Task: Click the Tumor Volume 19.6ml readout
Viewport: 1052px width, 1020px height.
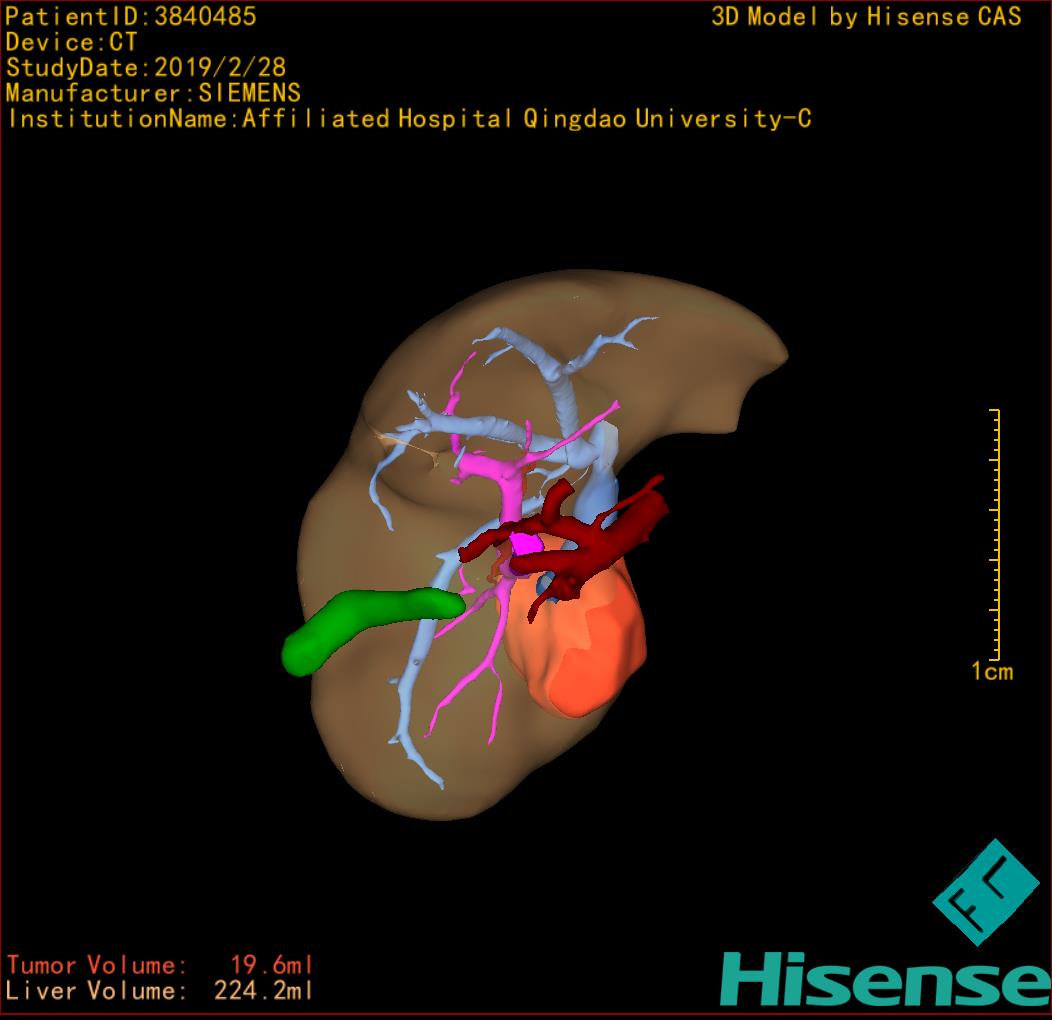Action: [x=160, y=965]
